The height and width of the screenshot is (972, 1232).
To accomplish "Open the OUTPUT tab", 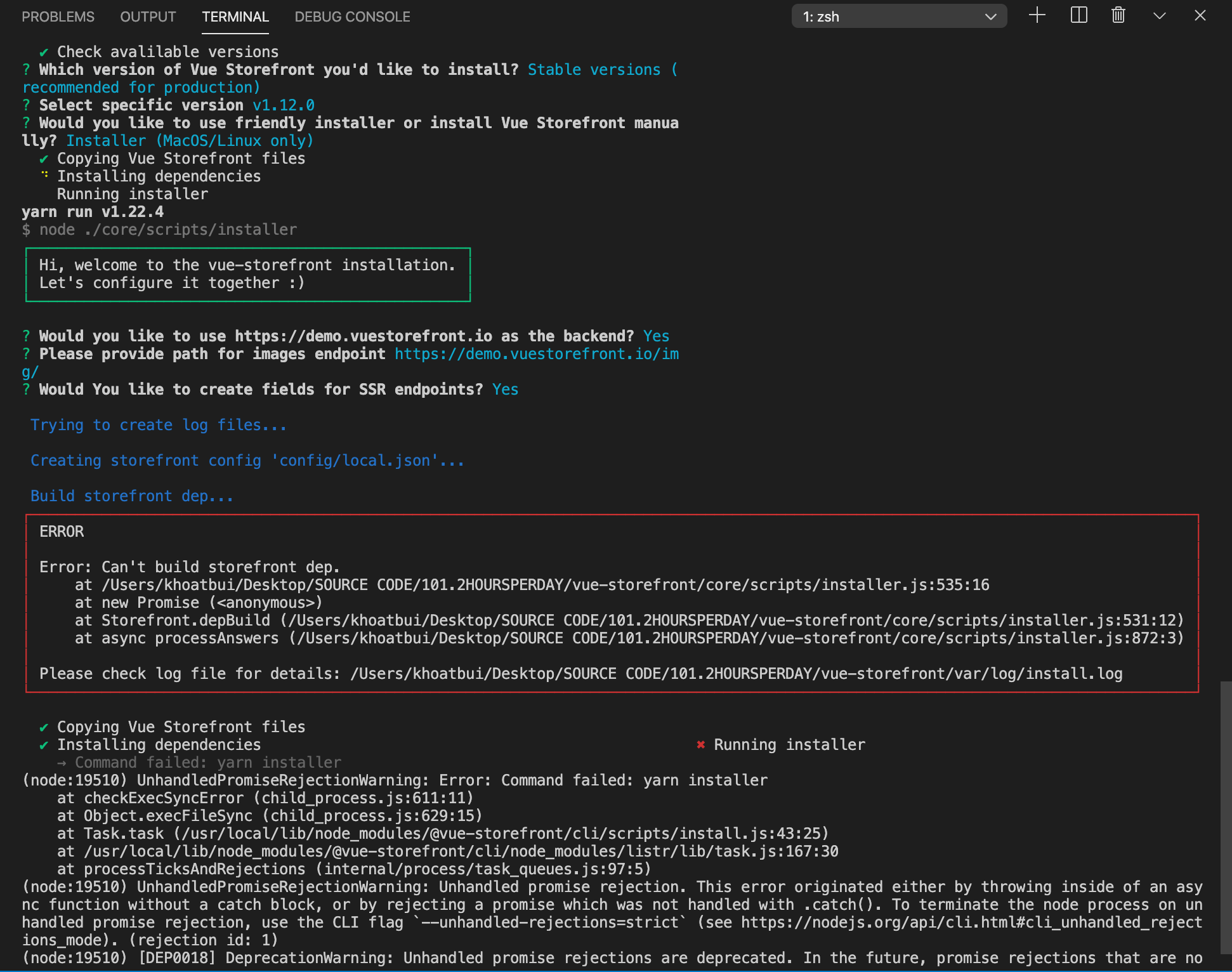I will click(x=147, y=16).
